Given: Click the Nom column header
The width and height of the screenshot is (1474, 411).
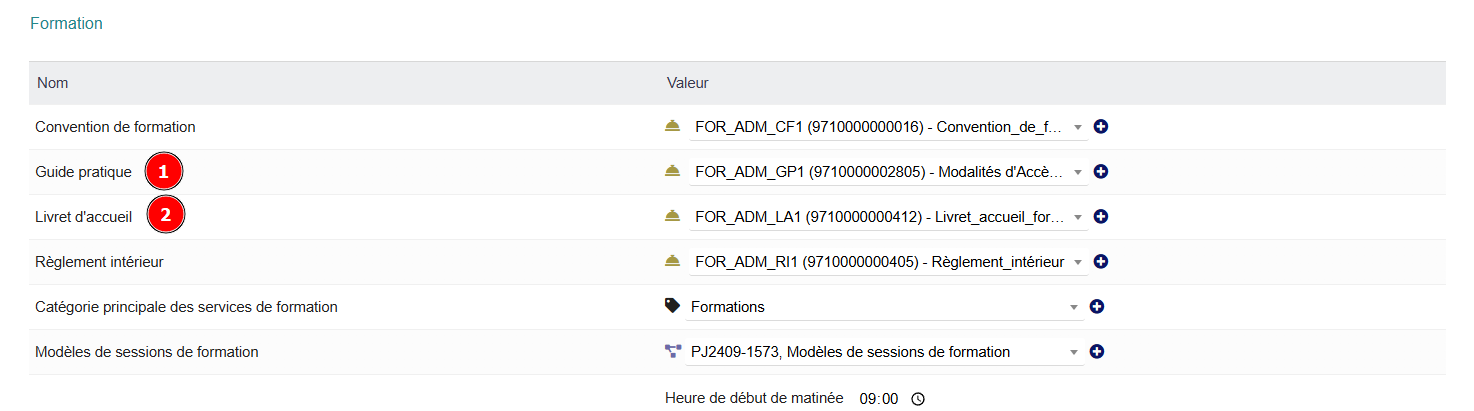Looking at the screenshot, I should [x=52, y=83].
